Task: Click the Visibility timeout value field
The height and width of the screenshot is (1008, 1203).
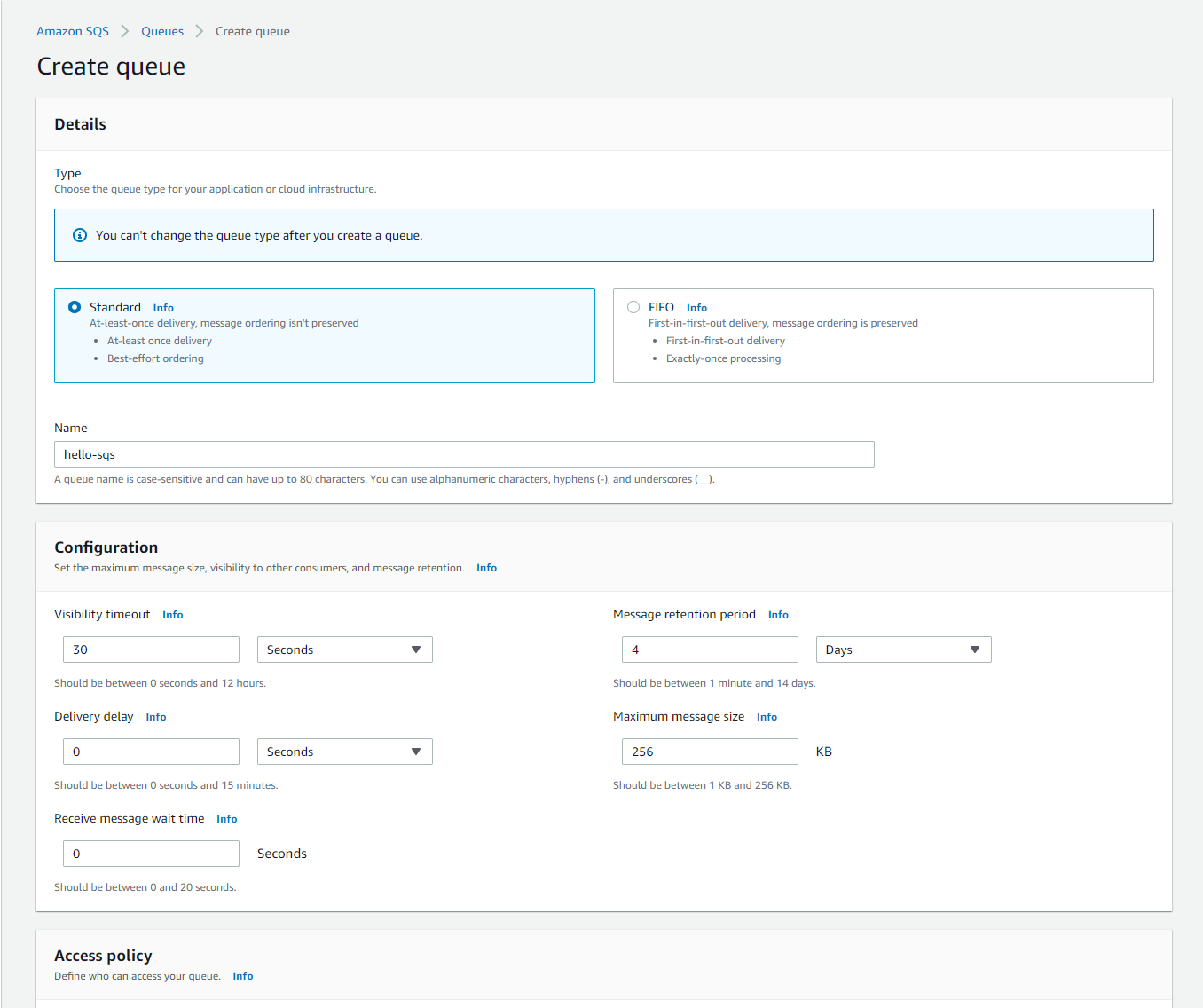Action: (151, 650)
